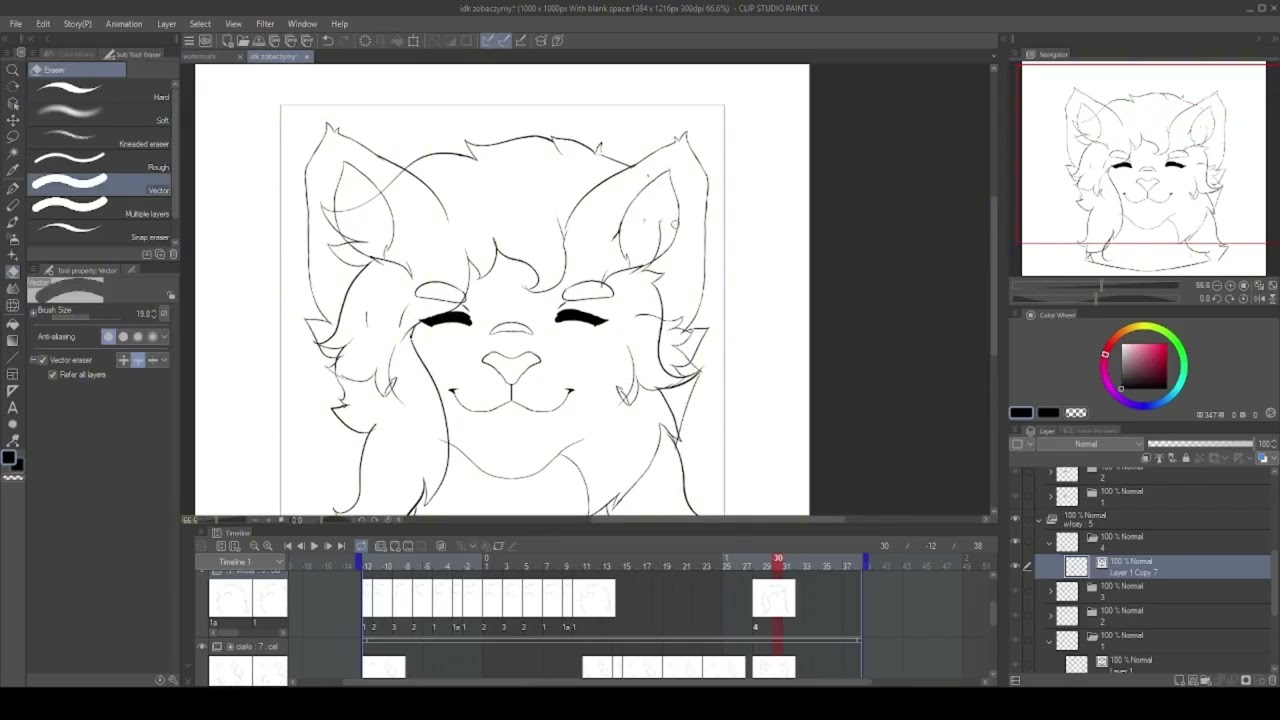Open the Animation menu
The height and width of the screenshot is (720, 1280).
[x=124, y=24]
